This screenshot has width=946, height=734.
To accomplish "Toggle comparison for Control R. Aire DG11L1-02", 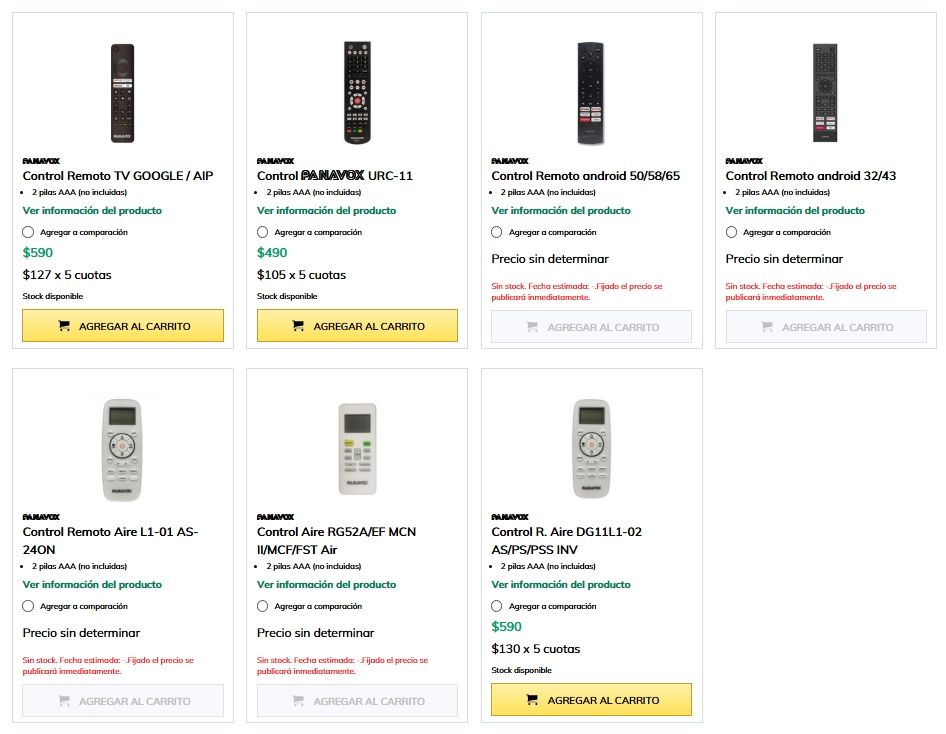I will [x=497, y=606].
